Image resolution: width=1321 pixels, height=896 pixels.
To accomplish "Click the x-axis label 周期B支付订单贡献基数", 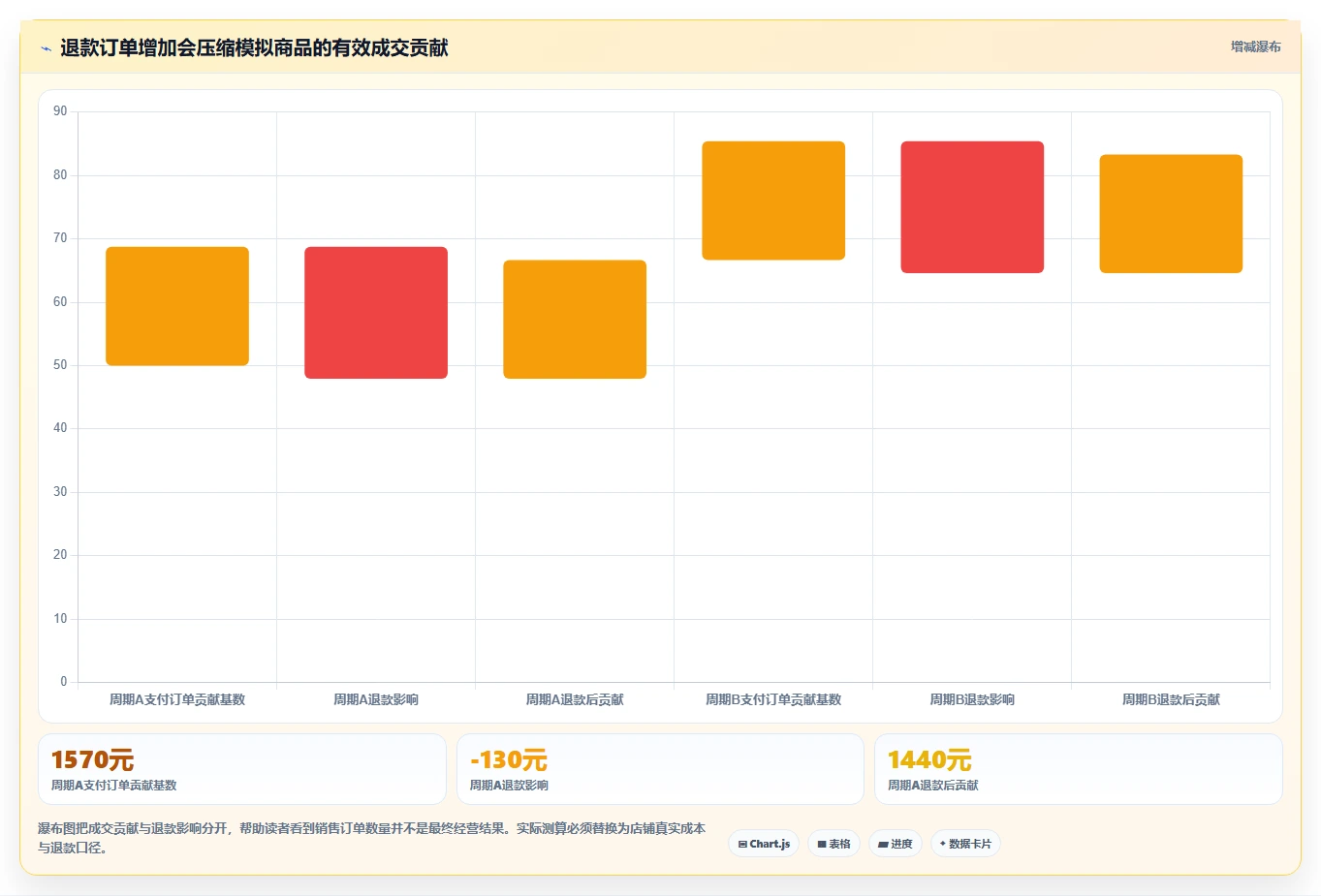I will [773, 699].
